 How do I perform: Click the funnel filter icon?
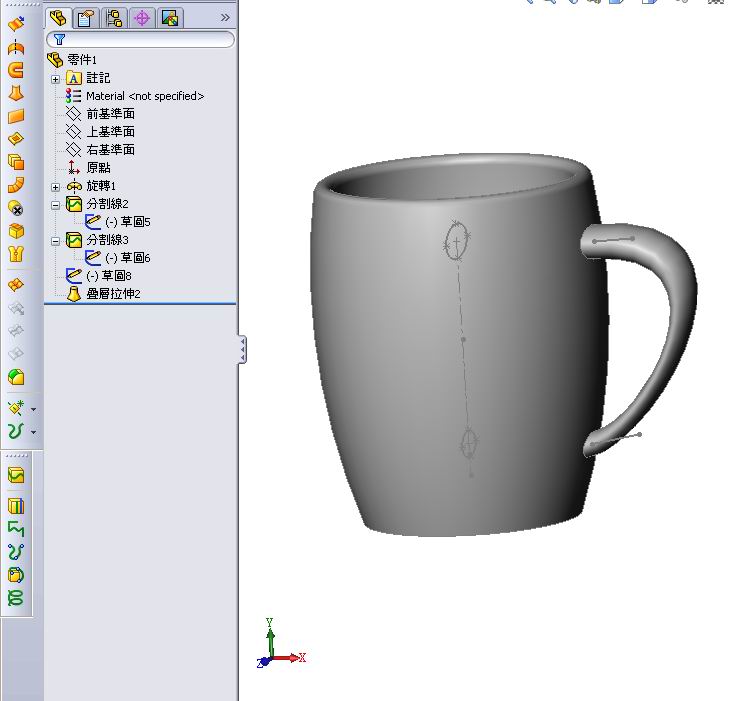point(60,40)
